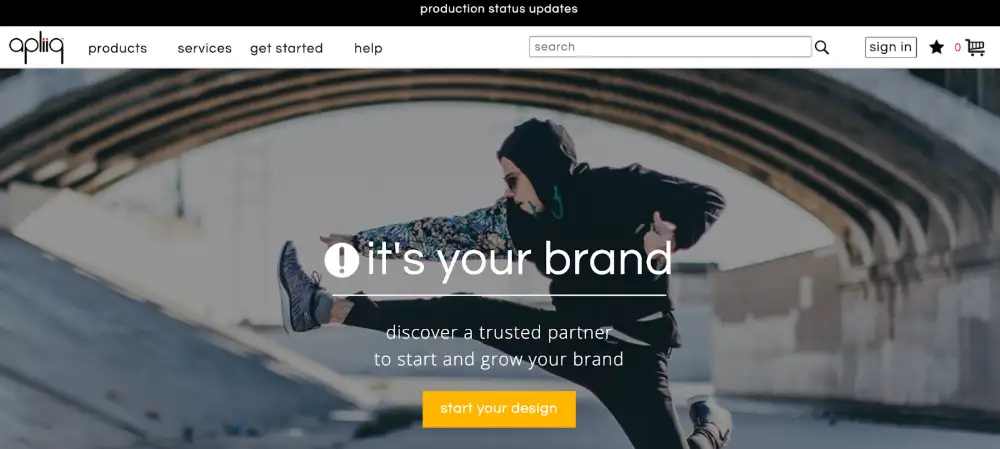Open the production status updates link
1000x449 pixels.
coord(499,9)
